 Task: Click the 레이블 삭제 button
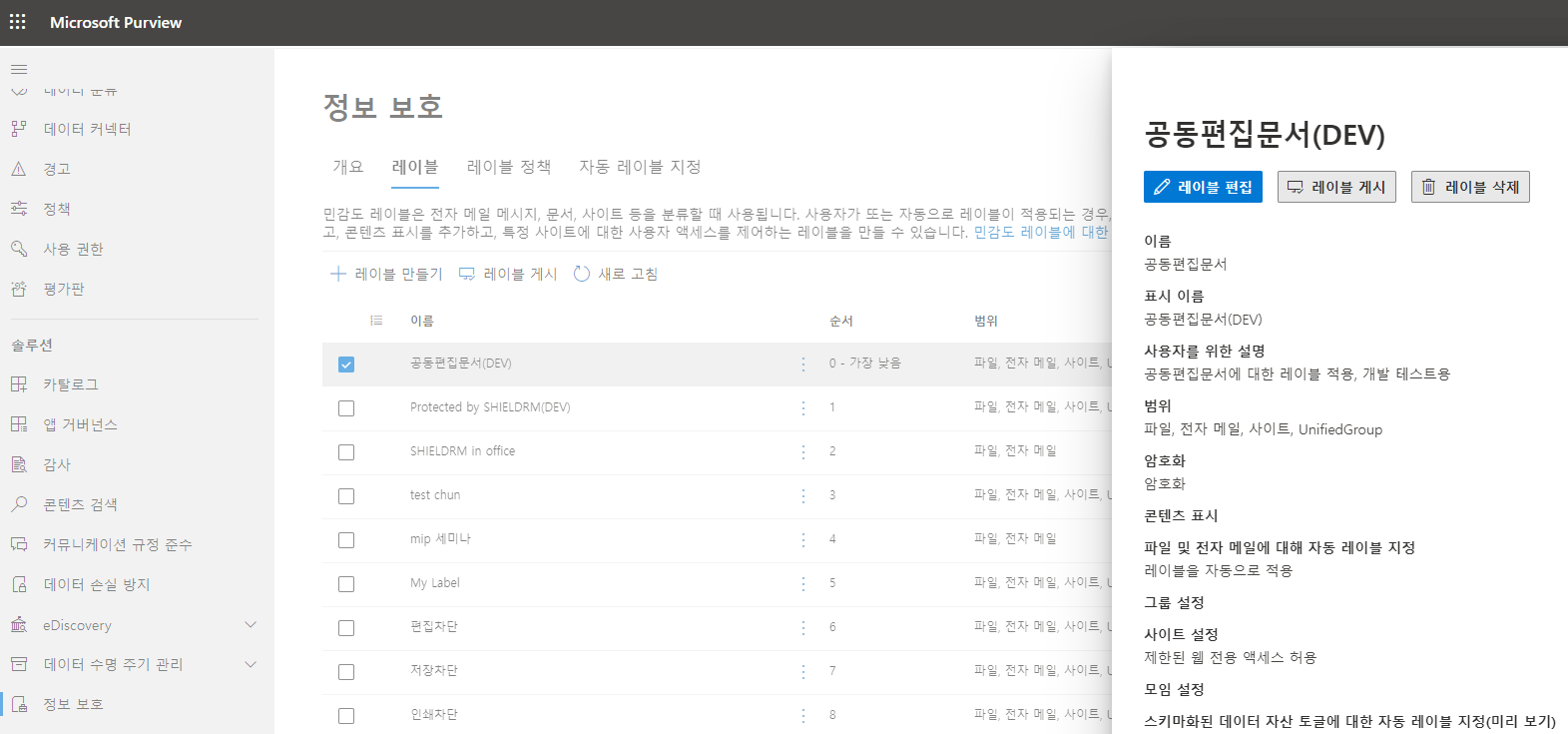[1470, 187]
